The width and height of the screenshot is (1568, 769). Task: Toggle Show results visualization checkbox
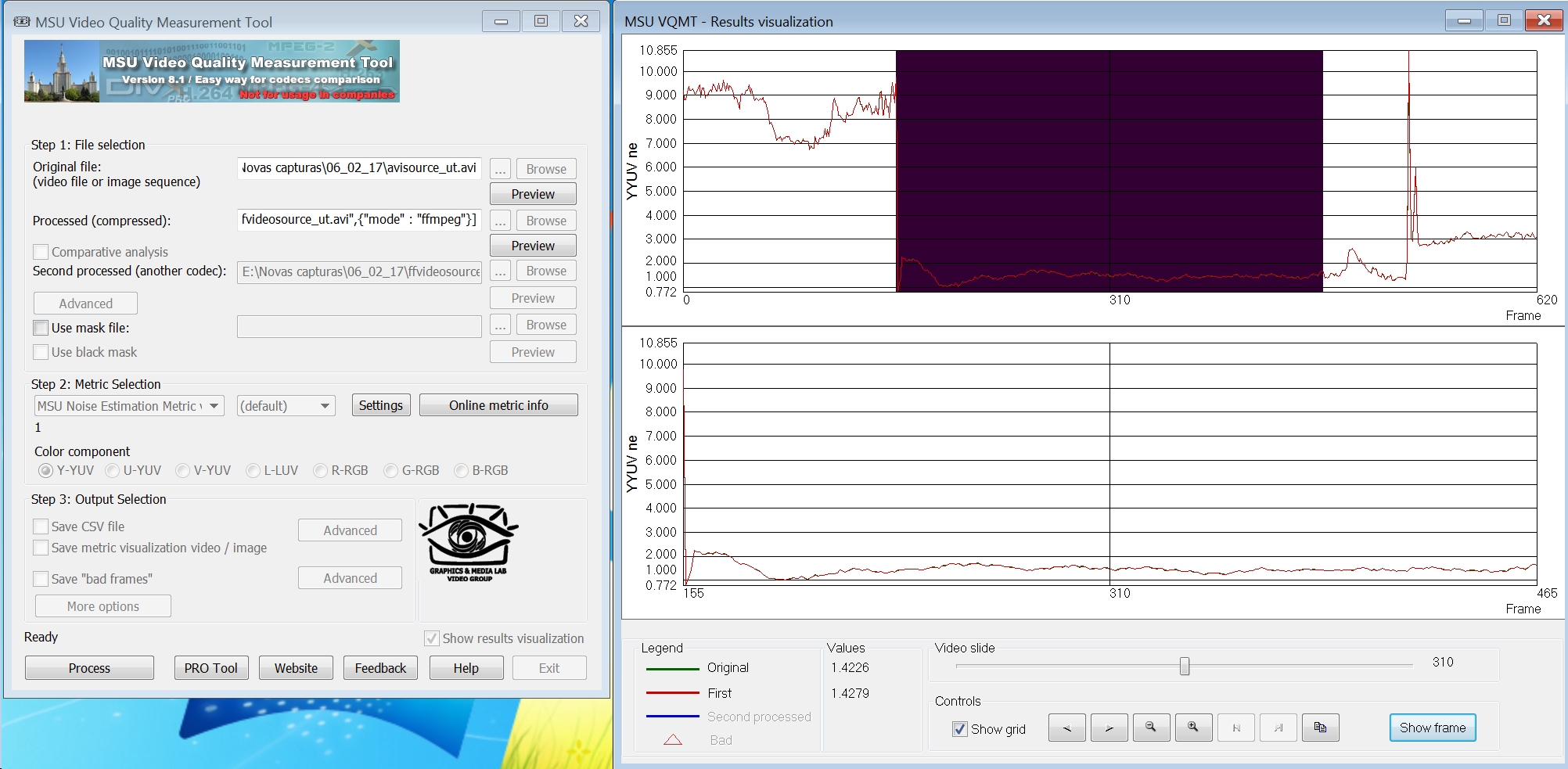[431, 638]
